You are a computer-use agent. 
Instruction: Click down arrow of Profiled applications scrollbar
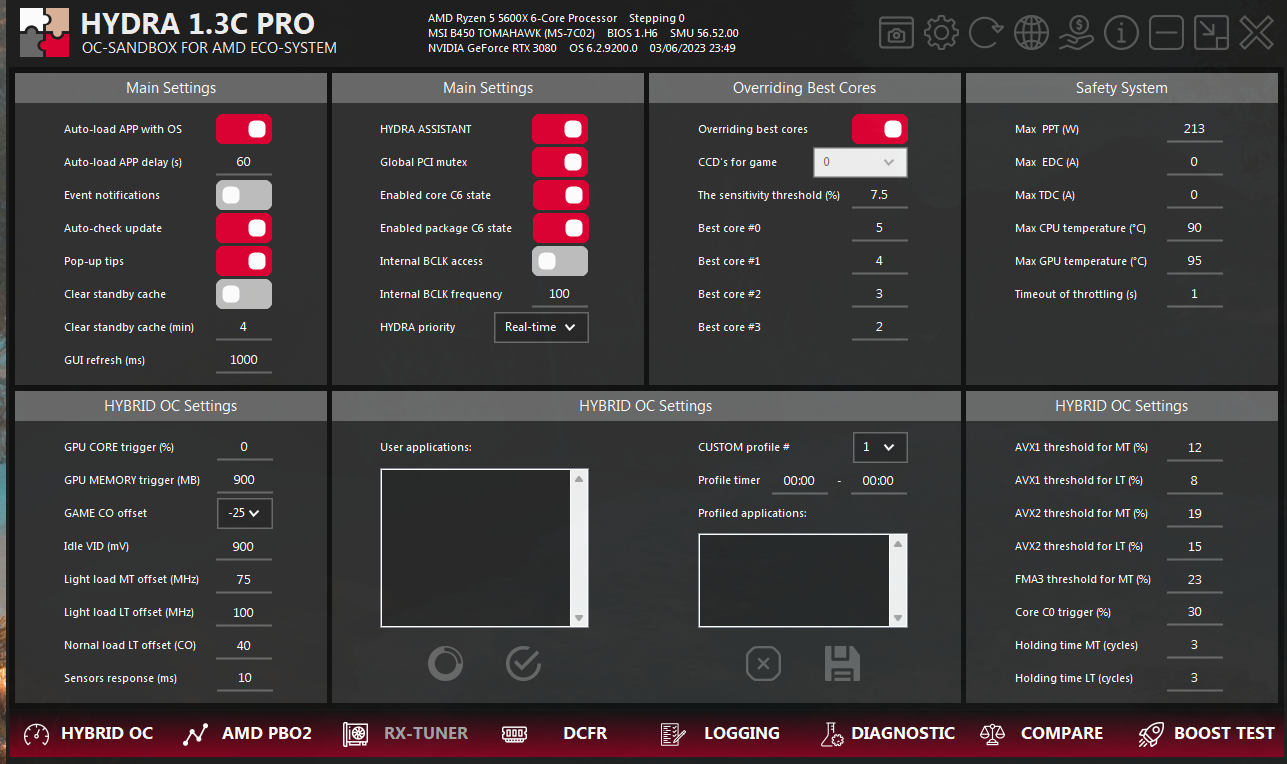(x=897, y=618)
